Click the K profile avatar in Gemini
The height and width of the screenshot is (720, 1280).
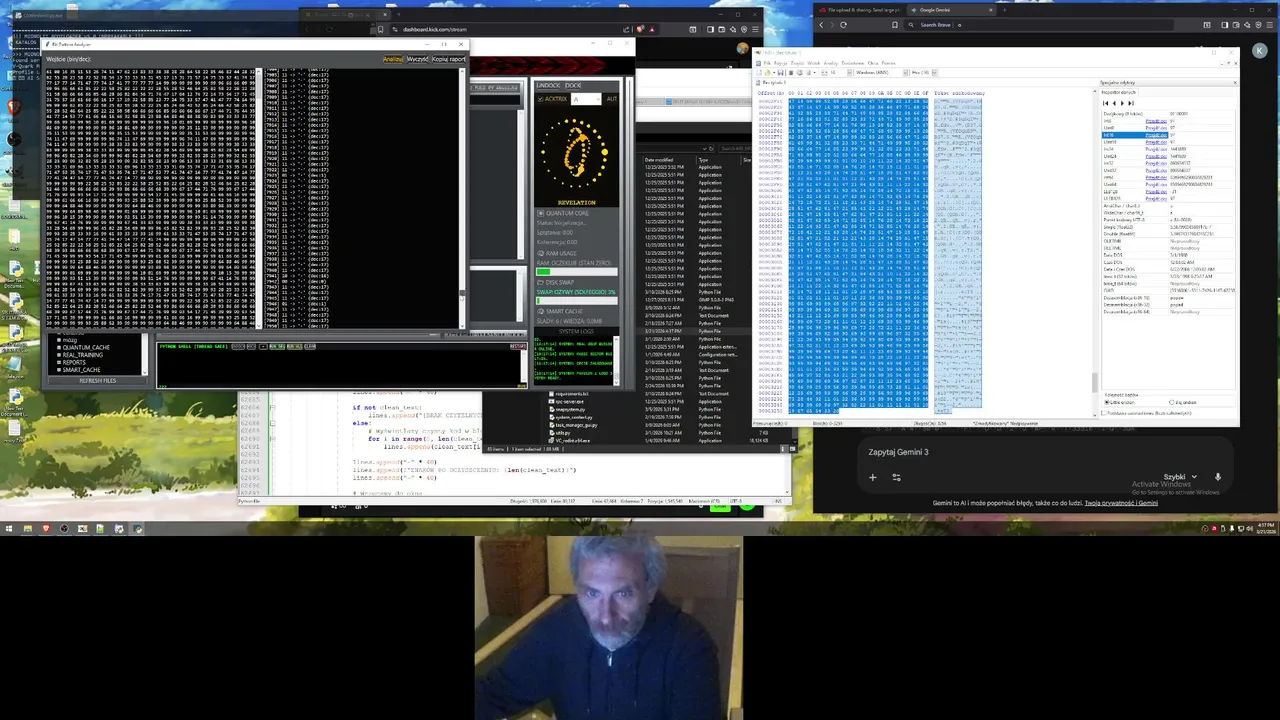click(1259, 50)
